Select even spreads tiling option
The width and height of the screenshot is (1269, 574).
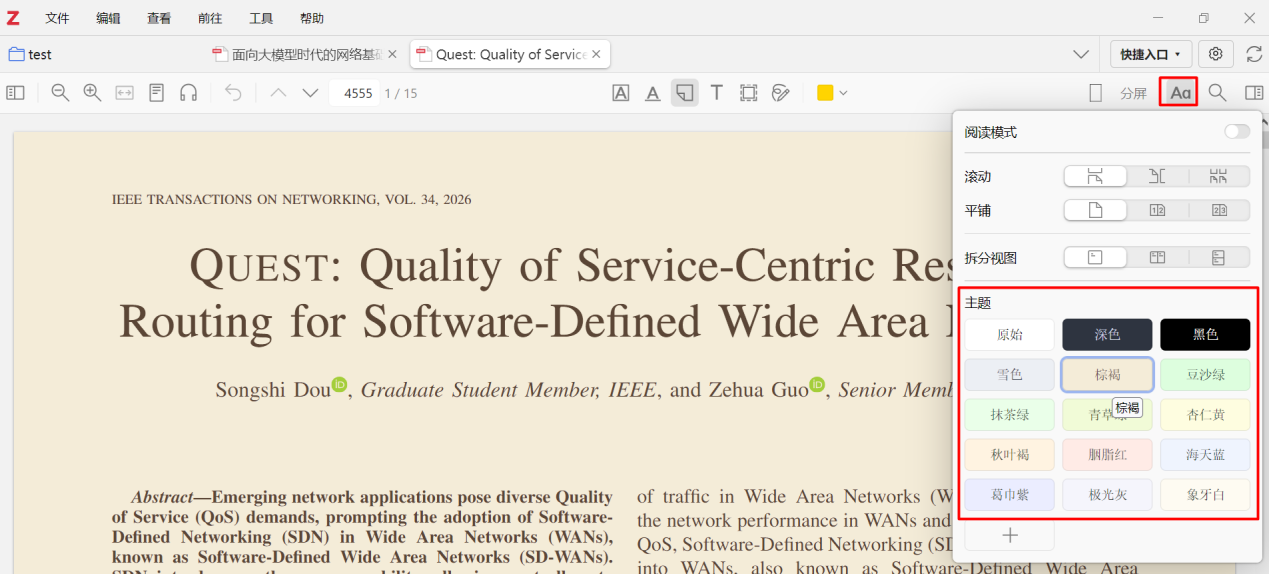(x=1218, y=210)
